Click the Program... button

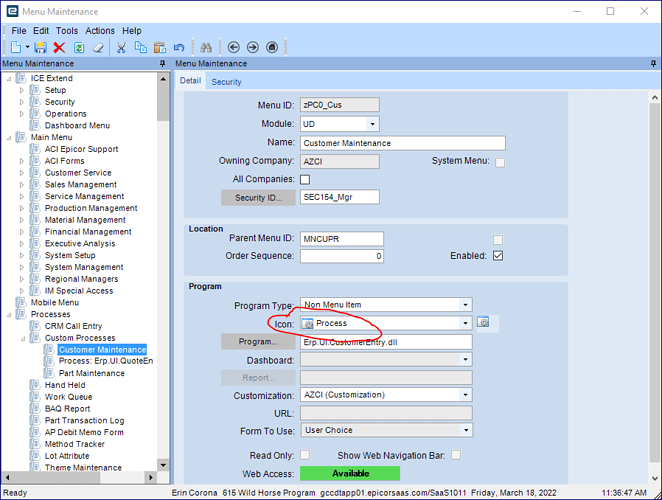(258, 342)
